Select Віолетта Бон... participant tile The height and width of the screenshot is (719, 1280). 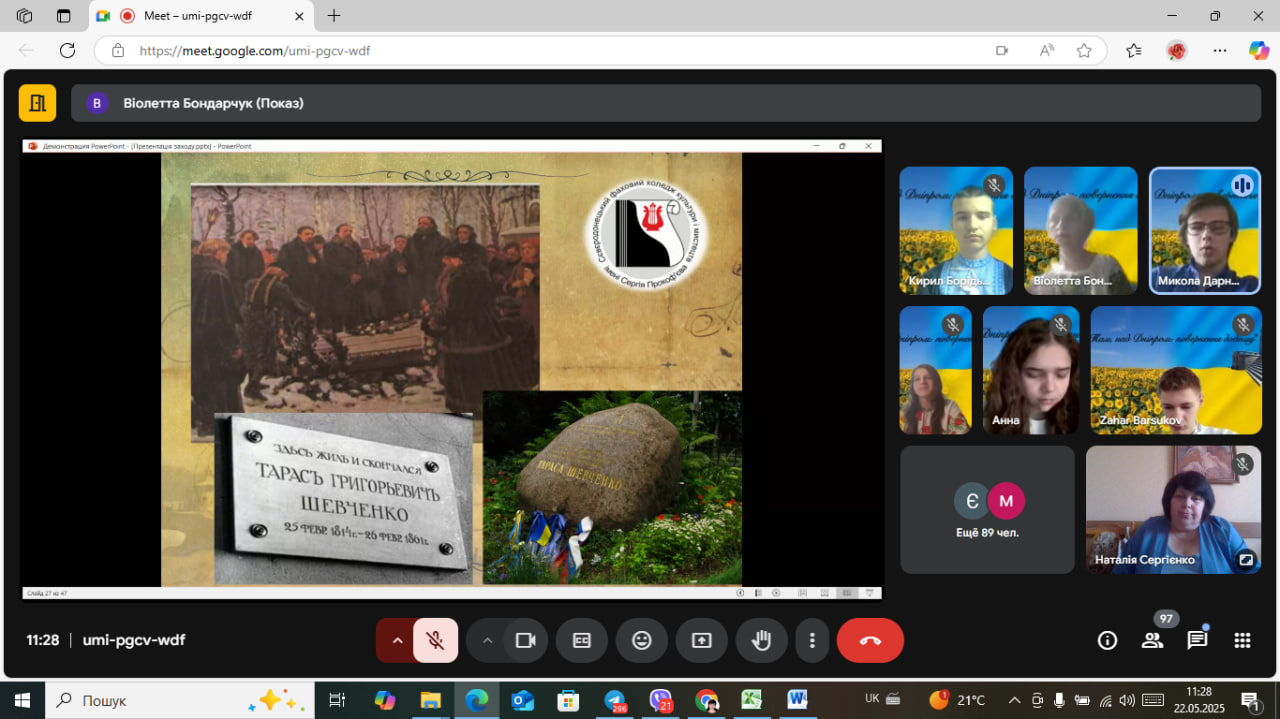click(1081, 230)
